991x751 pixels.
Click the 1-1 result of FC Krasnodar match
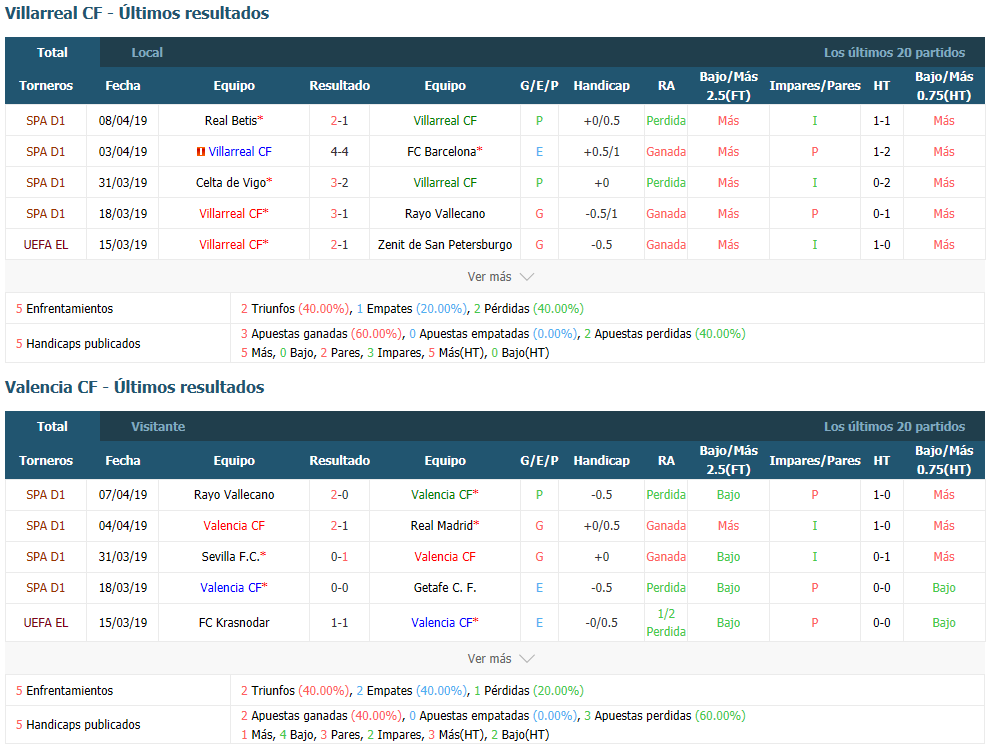pyautogui.click(x=339, y=623)
